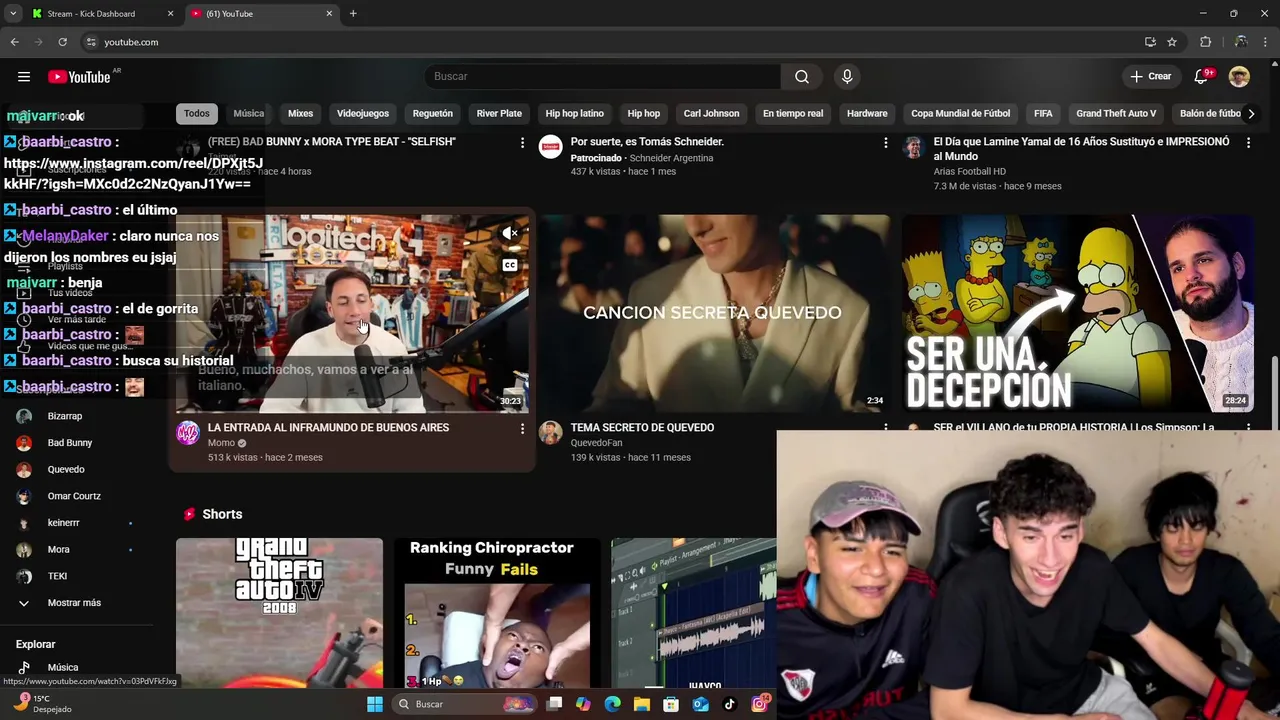1280x720 pixels.
Task: Open options for Lamine Yamal video
Action: (1248, 143)
